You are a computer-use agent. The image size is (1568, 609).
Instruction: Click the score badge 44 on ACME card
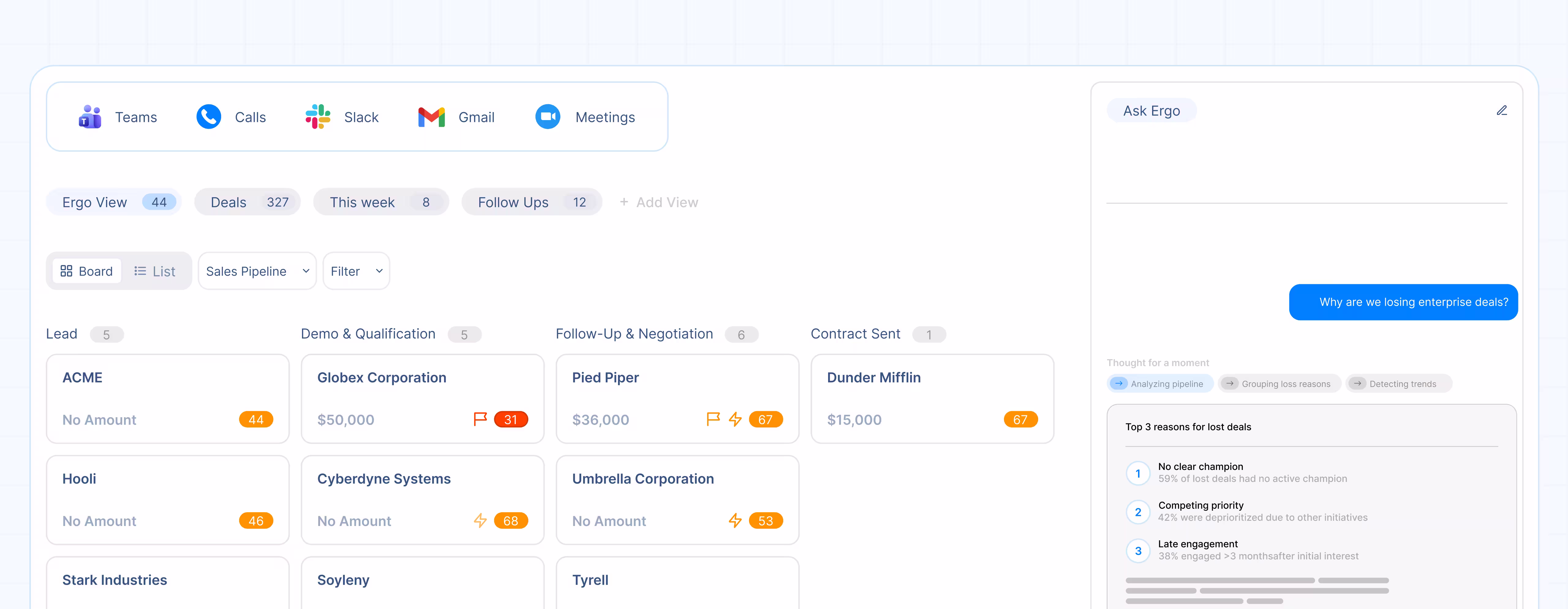click(x=256, y=420)
